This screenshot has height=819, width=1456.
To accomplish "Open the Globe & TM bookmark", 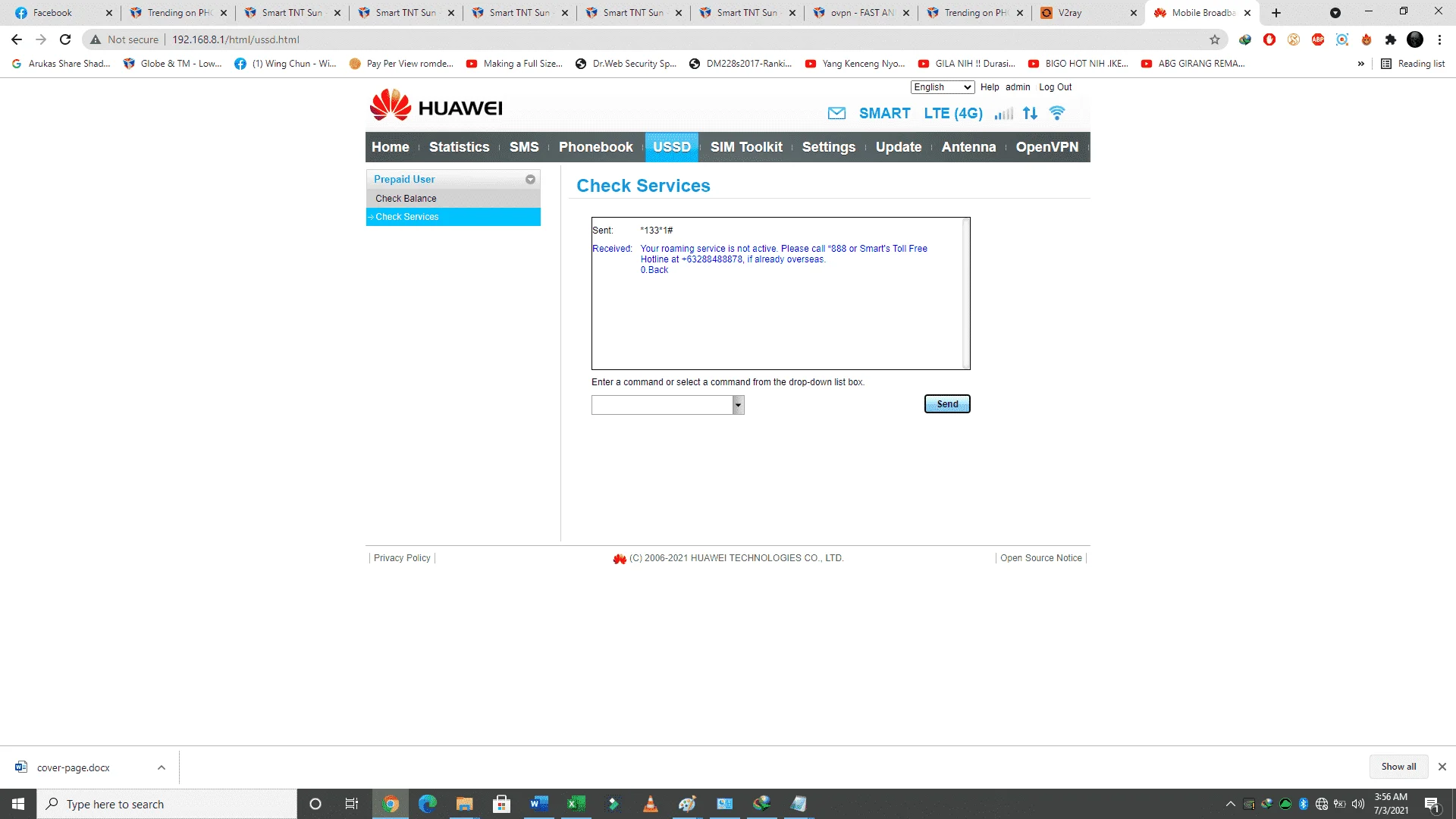I will click(x=173, y=64).
